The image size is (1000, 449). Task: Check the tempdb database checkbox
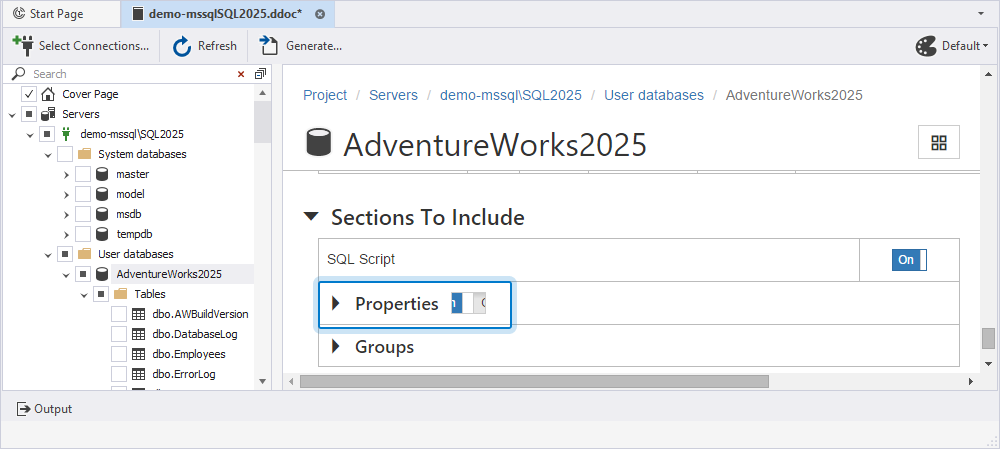tap(83, 234)
